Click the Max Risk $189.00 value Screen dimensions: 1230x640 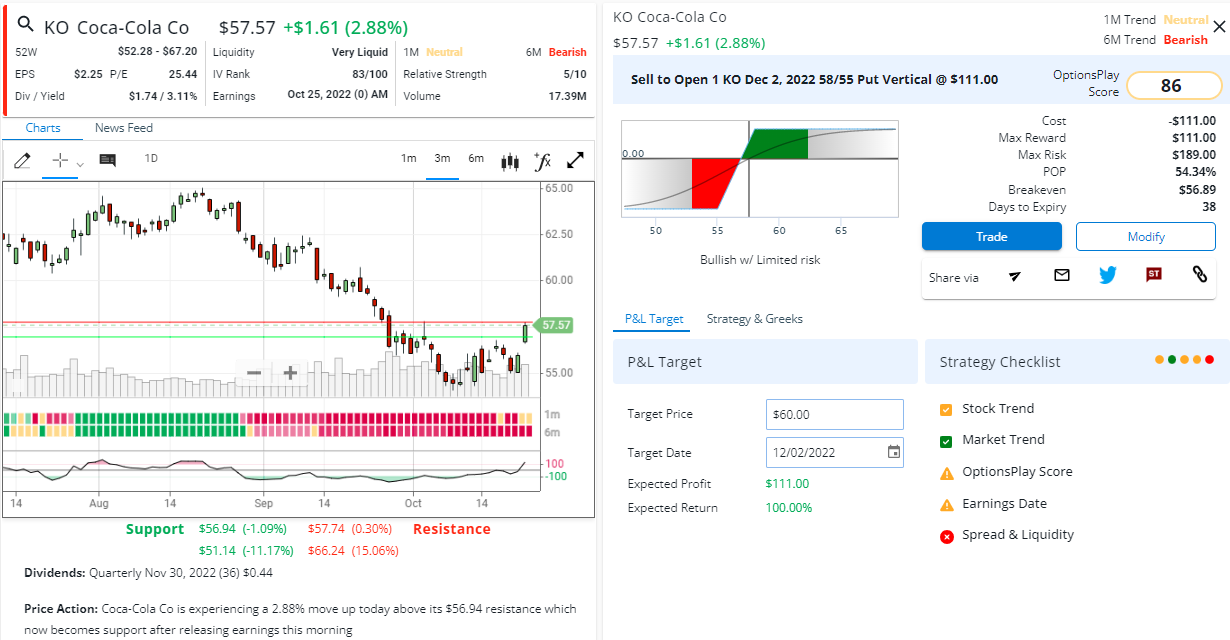coord(1194,155)
